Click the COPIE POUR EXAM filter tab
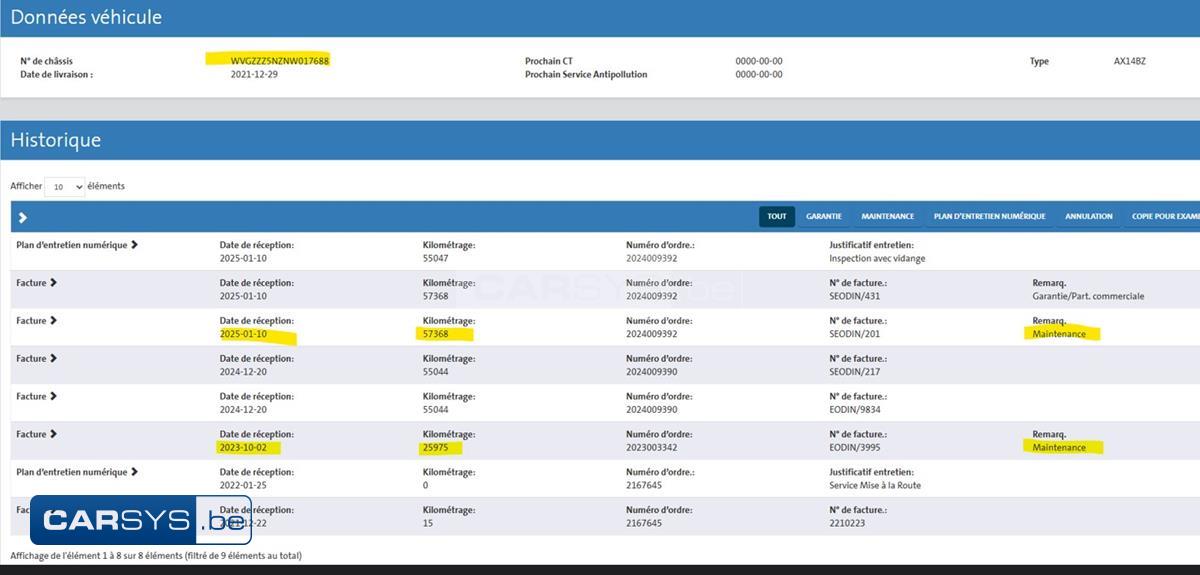Viewport: 1200px width, 575px height. (x=1165, y=217)
